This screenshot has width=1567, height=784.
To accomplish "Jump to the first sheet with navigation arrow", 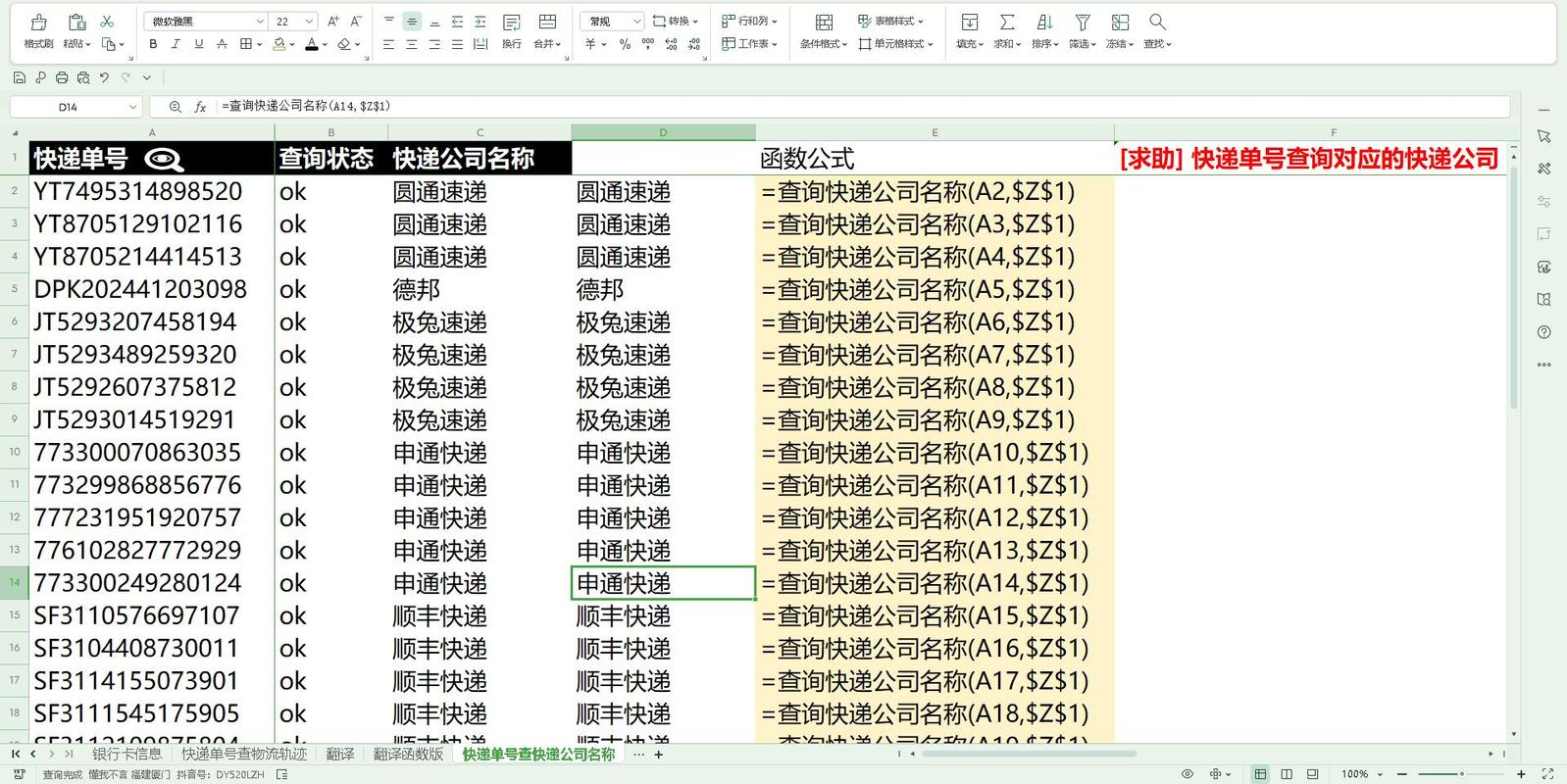I will [16, 755].
